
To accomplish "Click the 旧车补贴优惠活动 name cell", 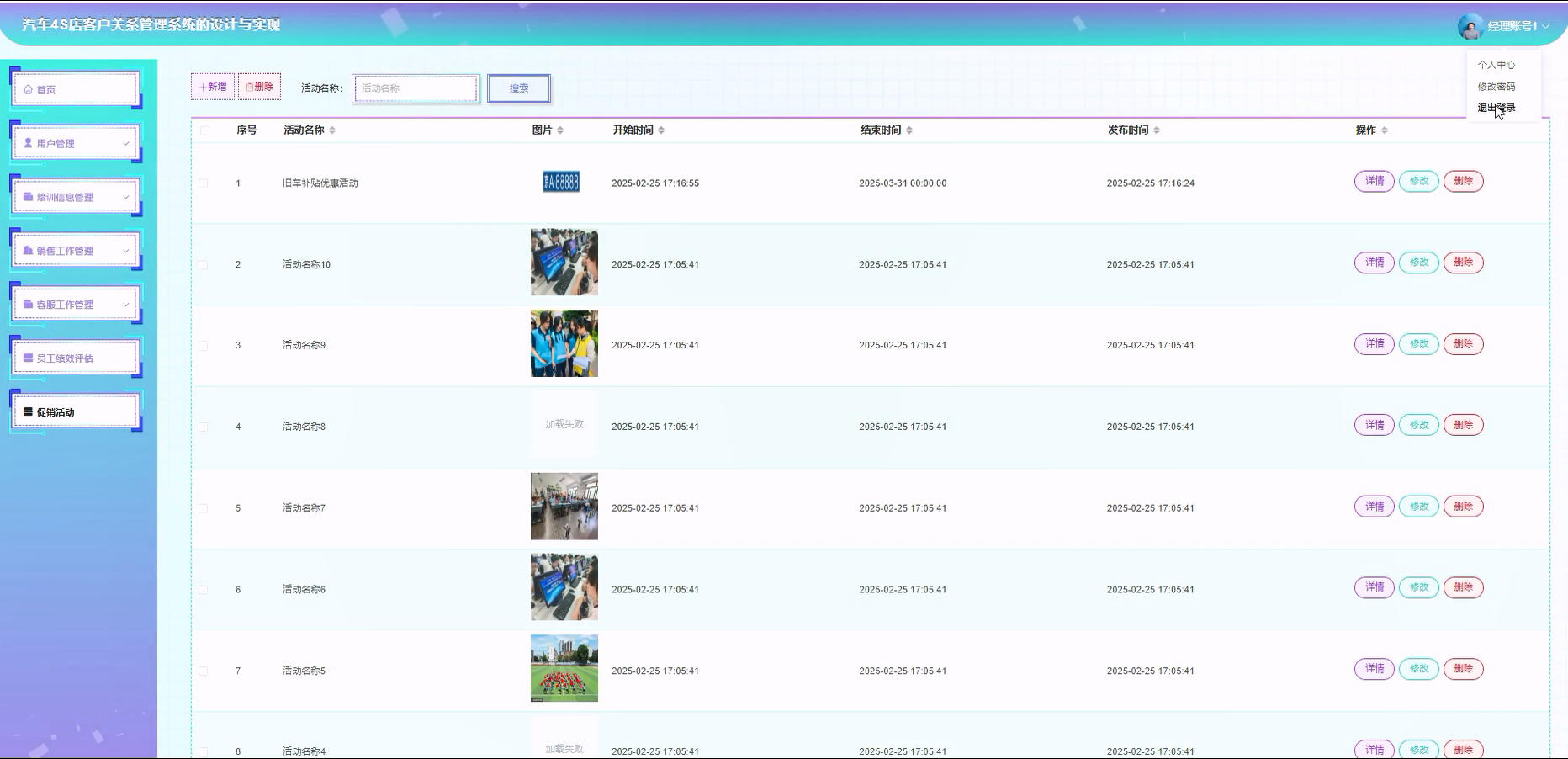I will coord(320,183).
